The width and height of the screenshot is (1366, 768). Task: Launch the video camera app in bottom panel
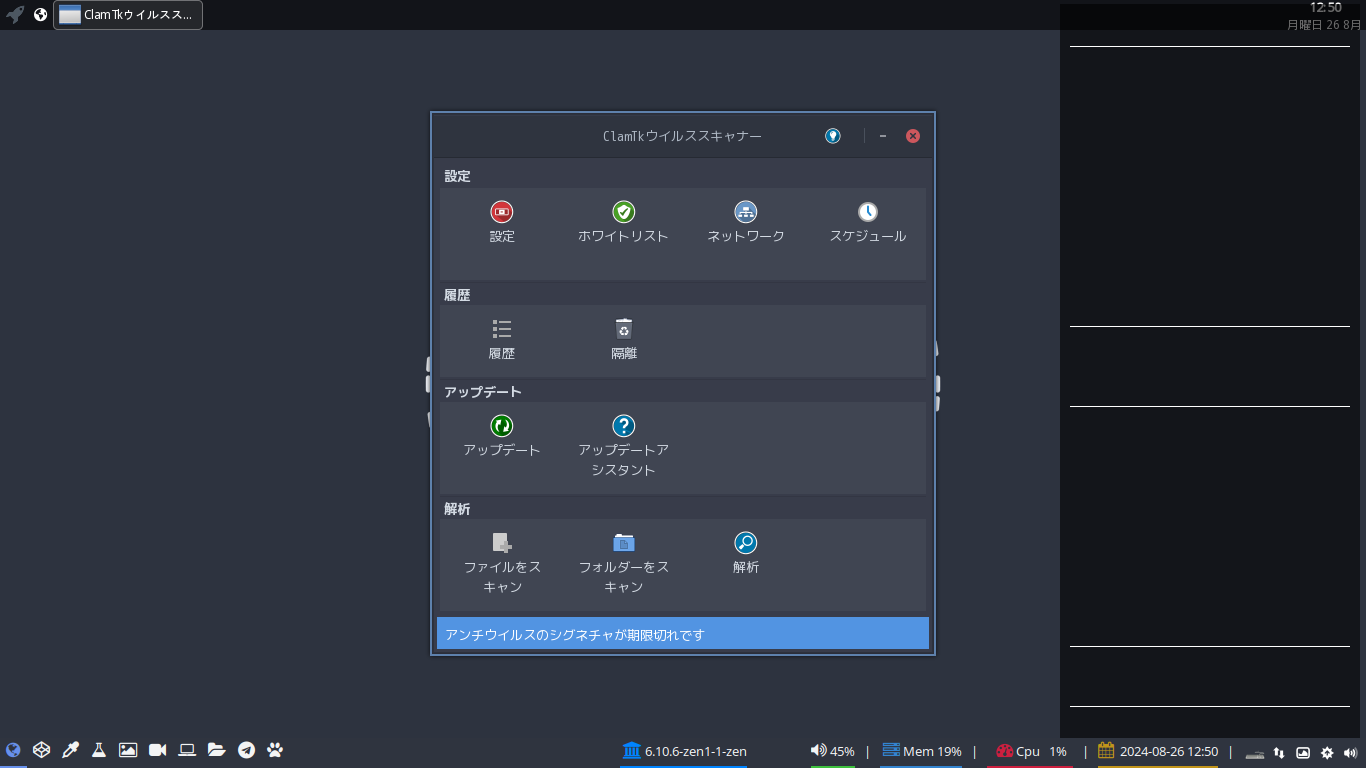pyautogui.click(x=157, y=750)
